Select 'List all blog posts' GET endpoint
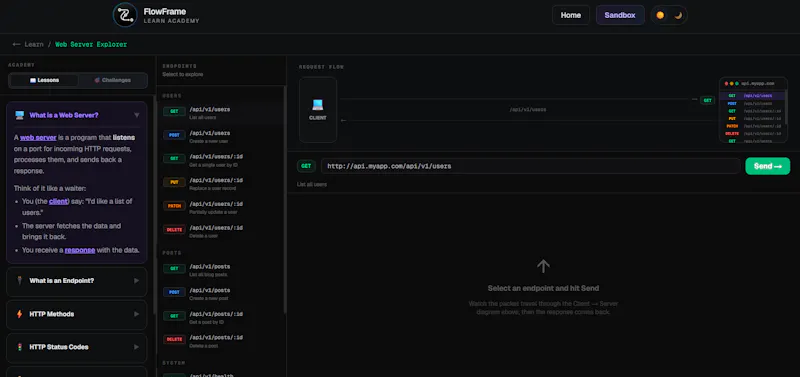 [x=221, y=270]
